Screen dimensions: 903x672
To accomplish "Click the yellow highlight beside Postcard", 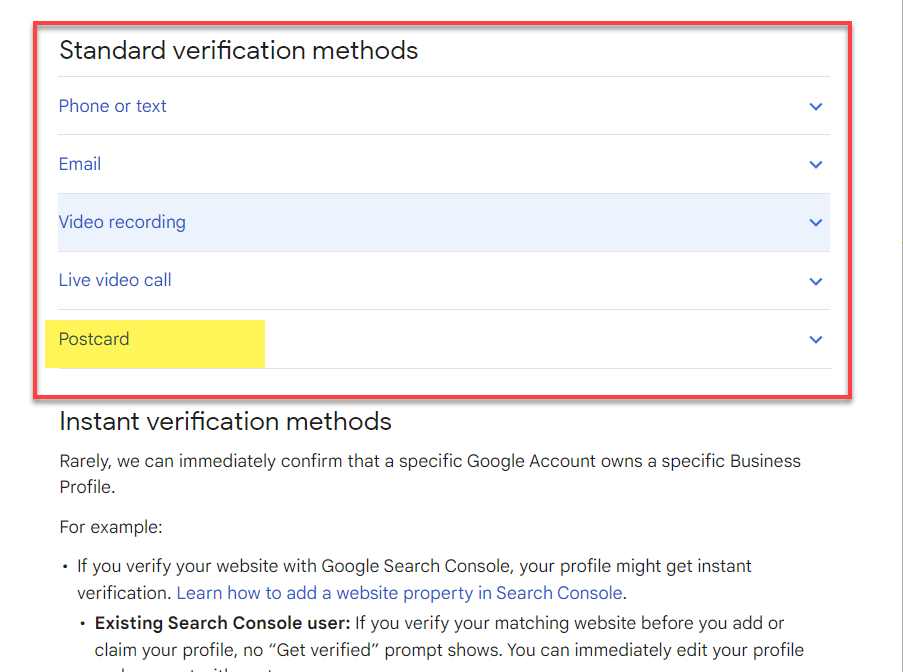I will point(200,344).
